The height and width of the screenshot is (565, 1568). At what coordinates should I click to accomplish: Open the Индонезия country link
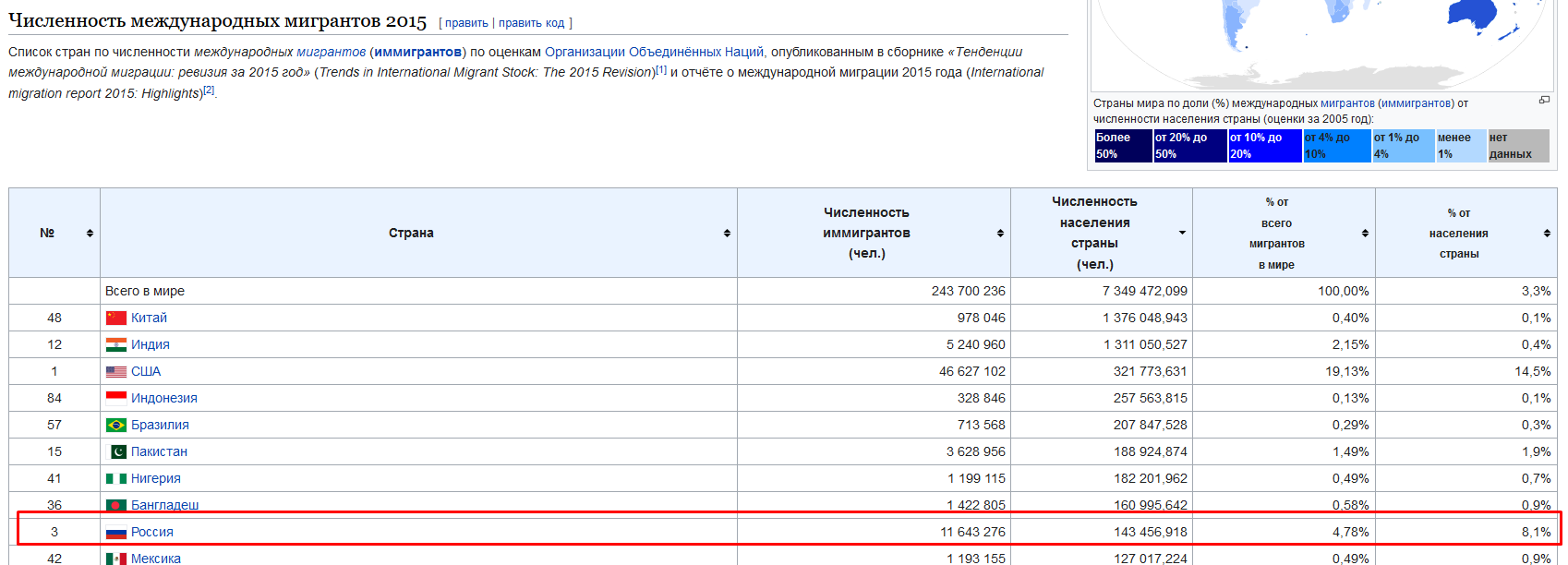164,398
